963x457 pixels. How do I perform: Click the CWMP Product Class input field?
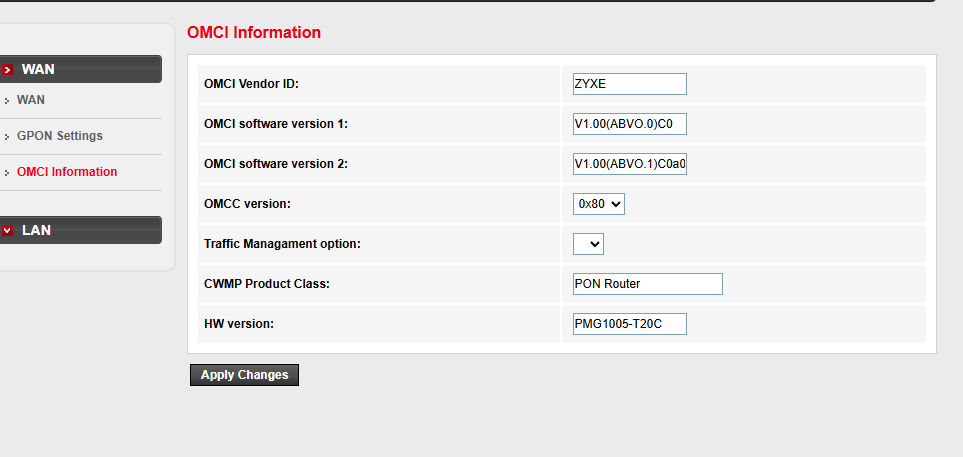click(x=648, y=284)
